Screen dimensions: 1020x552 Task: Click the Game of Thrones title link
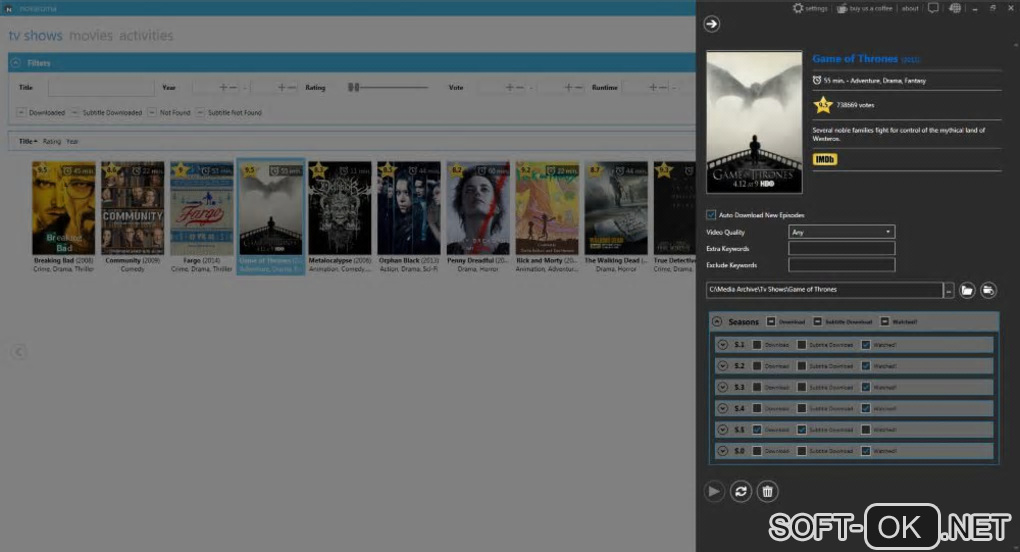[x=855, y=59]
